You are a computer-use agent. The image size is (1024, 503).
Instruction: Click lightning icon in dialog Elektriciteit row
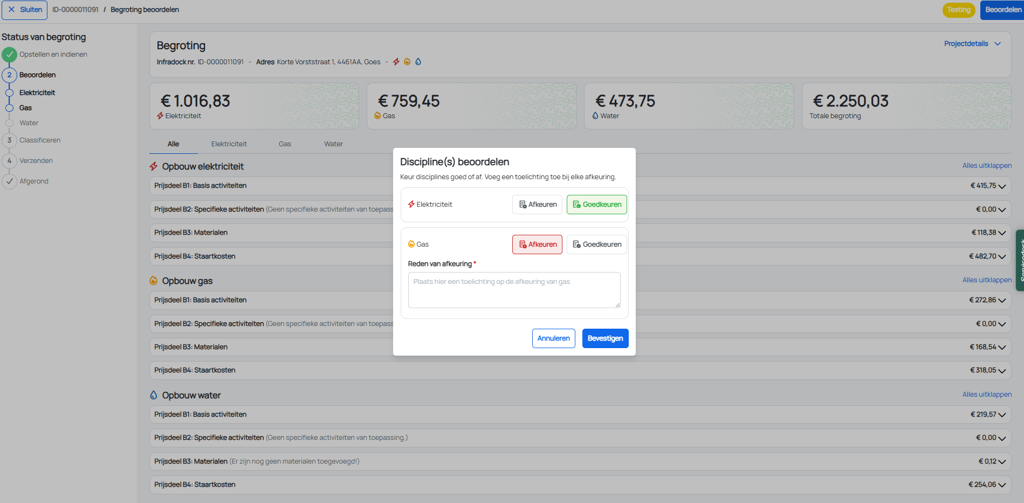point(411,204)
